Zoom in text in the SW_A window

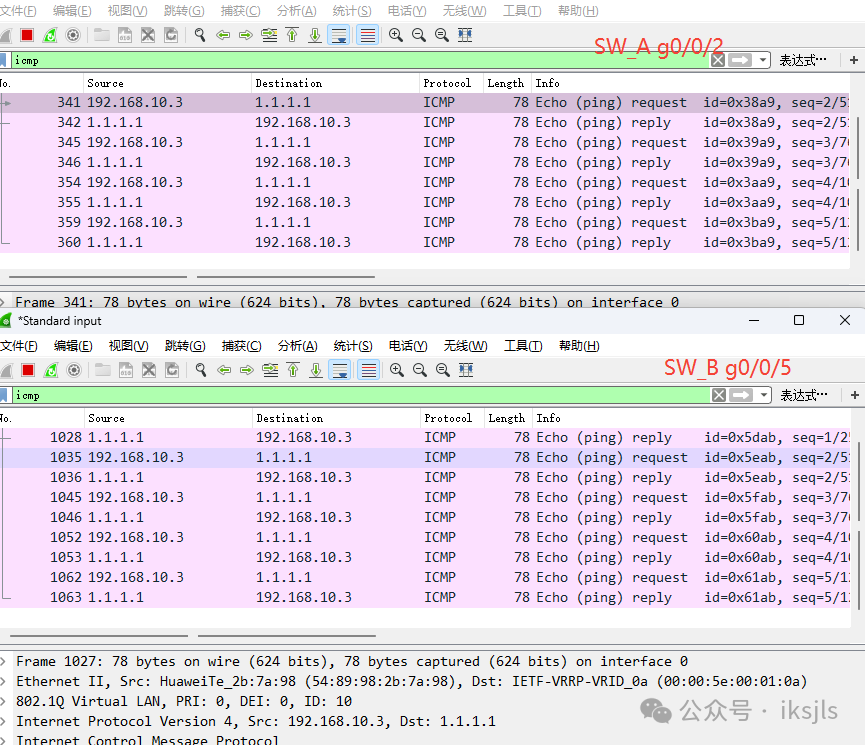pyautogui.click(x=396, y=35)
